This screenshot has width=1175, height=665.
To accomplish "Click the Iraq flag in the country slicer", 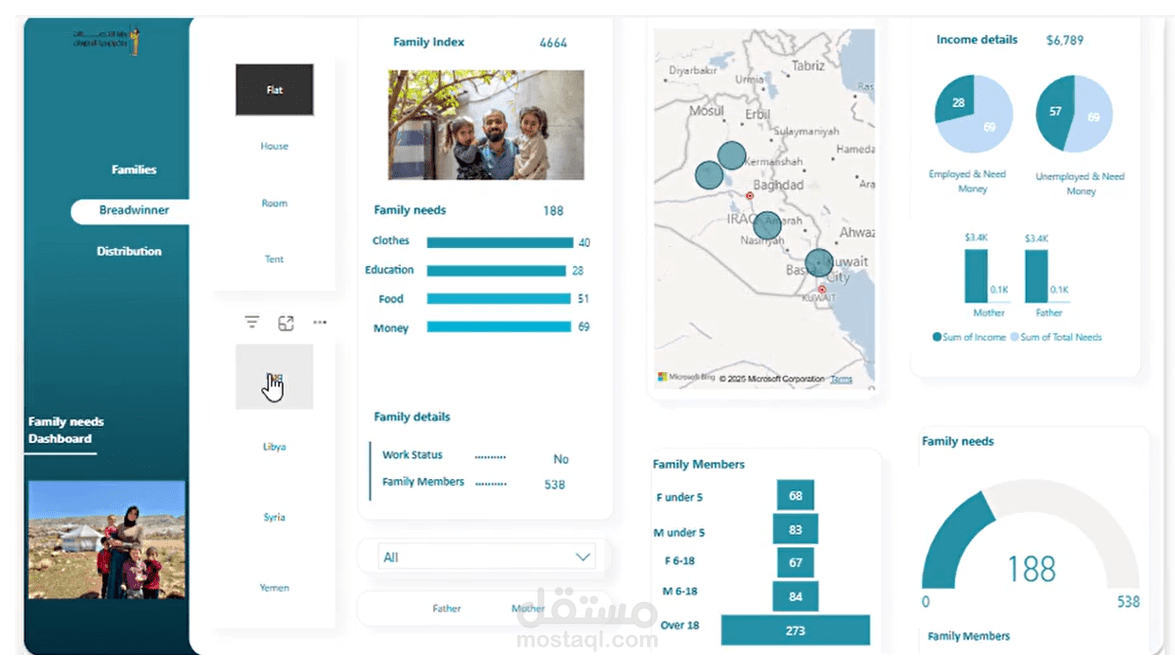I will click(x=274, y=377).
